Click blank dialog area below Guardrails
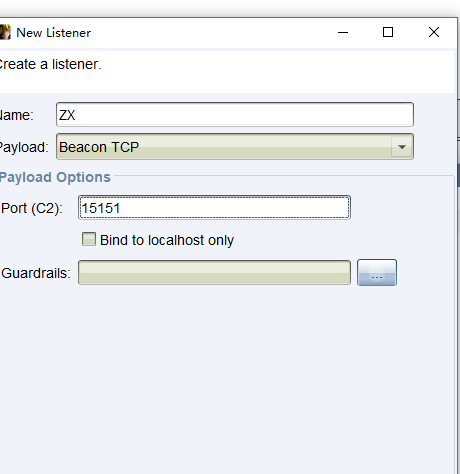 point(227,377)
